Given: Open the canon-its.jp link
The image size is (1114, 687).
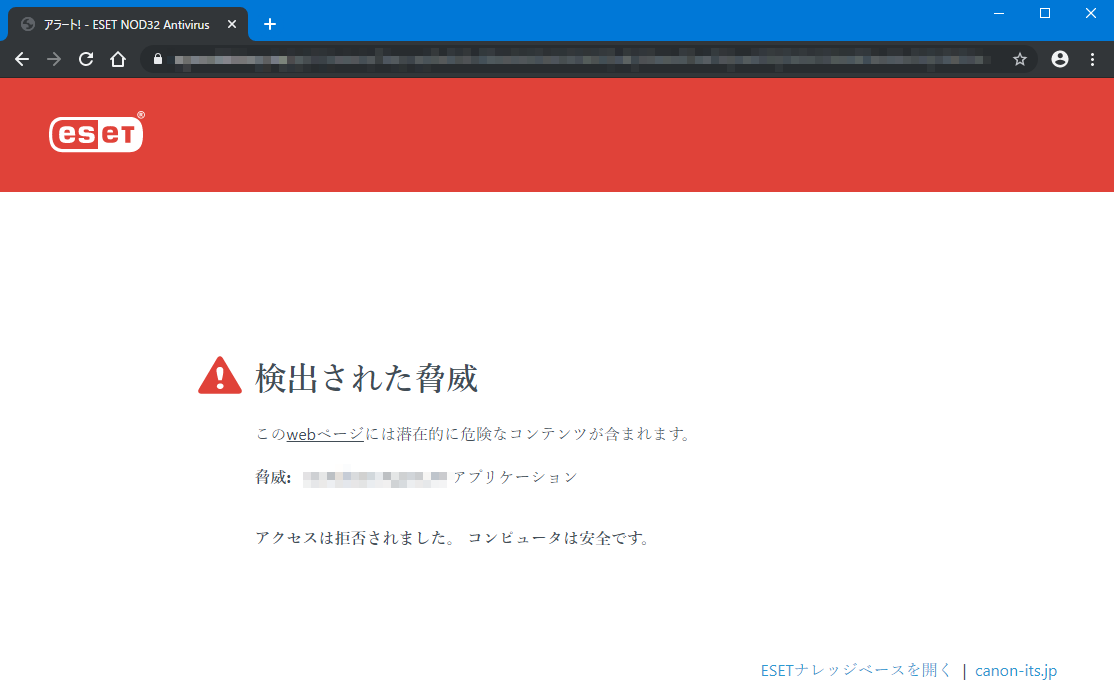Looking at the screenshot, I should point(1015,671).
